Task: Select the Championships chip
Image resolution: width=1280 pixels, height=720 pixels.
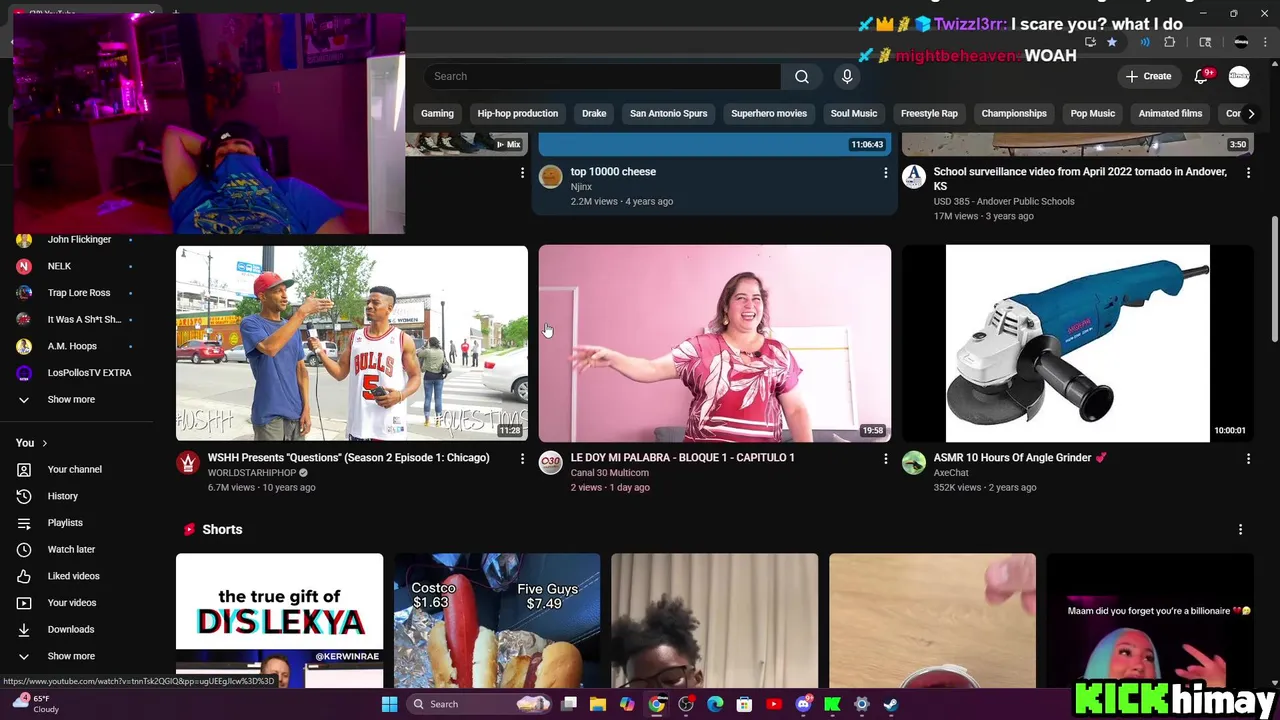Action: click(1014, 114)
